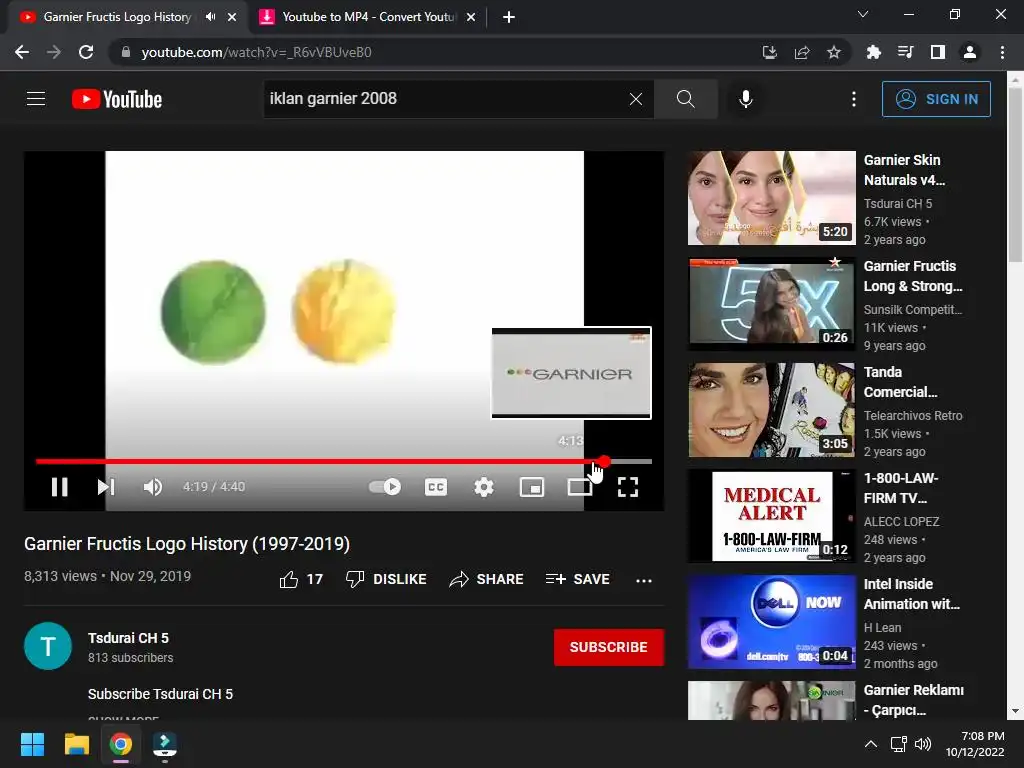The width and height of the screenshot is (1024, 768).
Task: Open the Windows Start menu
Action: 32,744
